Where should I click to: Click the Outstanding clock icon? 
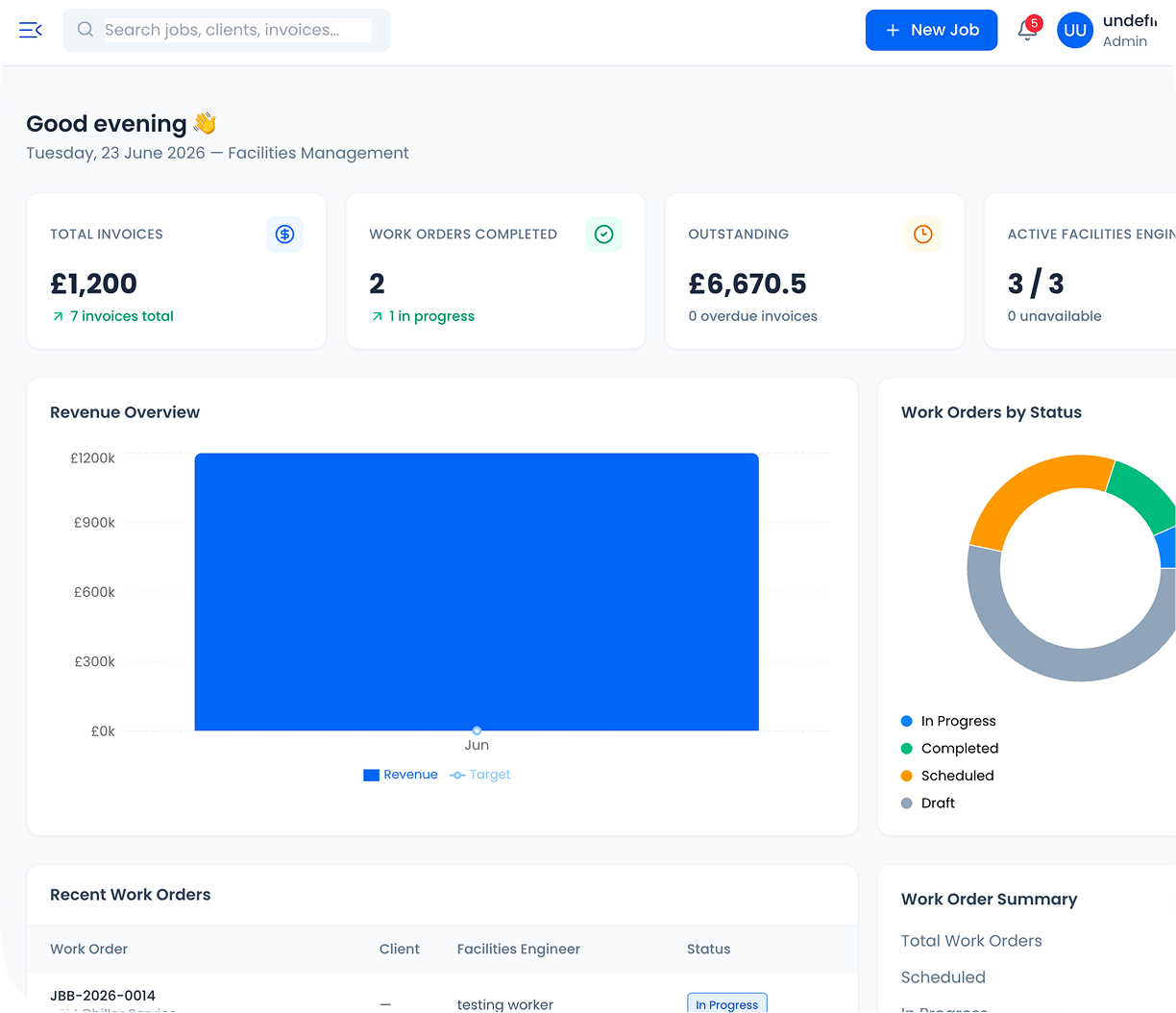tap(922, 234)
